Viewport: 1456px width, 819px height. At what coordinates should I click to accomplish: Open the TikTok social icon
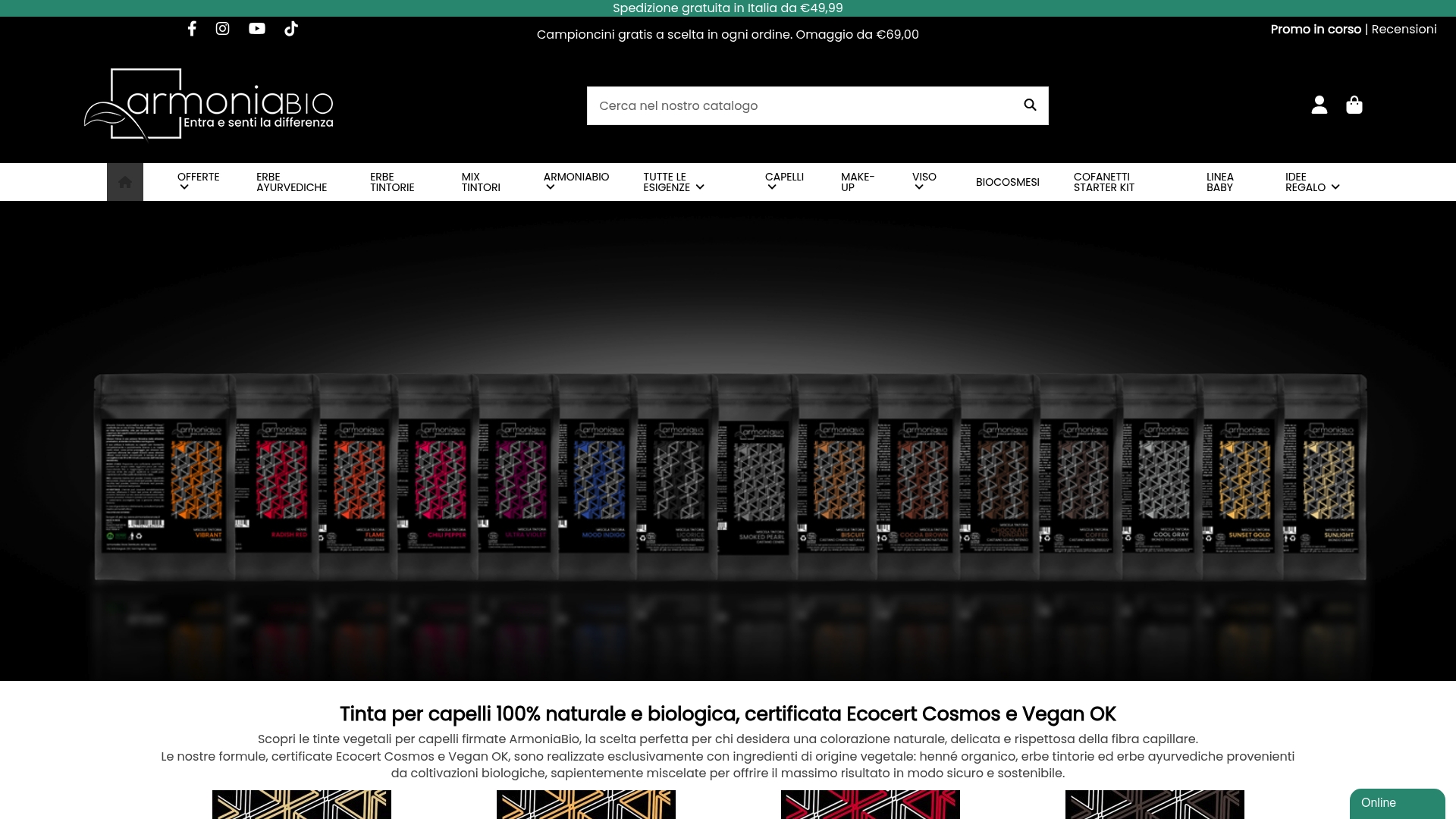click(x=291, y=29)
